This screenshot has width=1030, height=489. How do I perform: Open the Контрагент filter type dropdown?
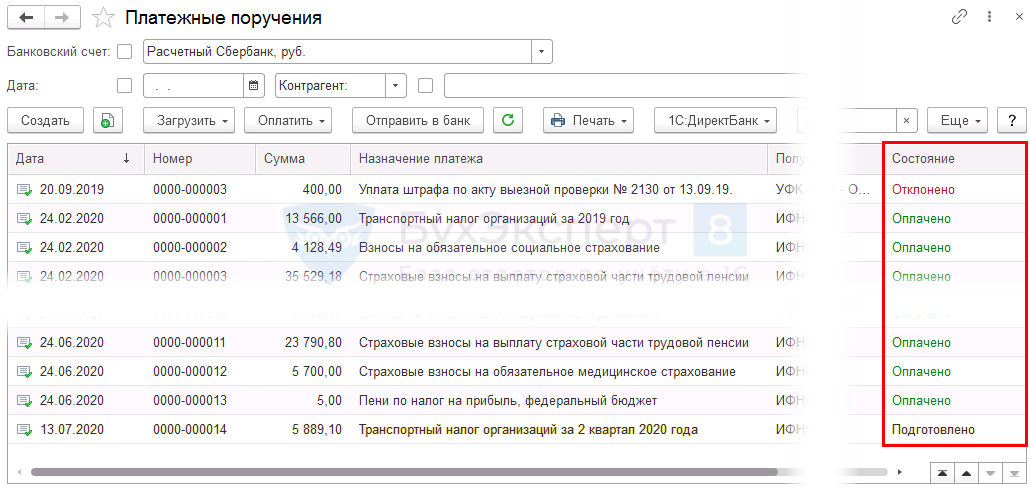pos(396,86)
